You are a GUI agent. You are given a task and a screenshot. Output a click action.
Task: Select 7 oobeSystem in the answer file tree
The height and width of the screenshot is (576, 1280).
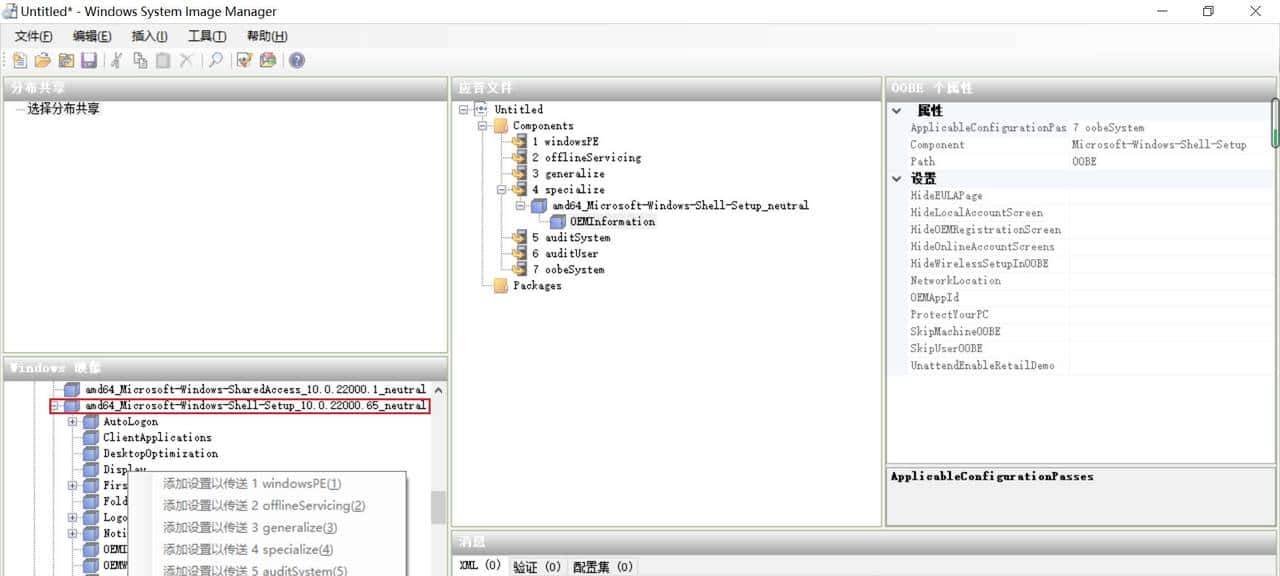point(567,270)
